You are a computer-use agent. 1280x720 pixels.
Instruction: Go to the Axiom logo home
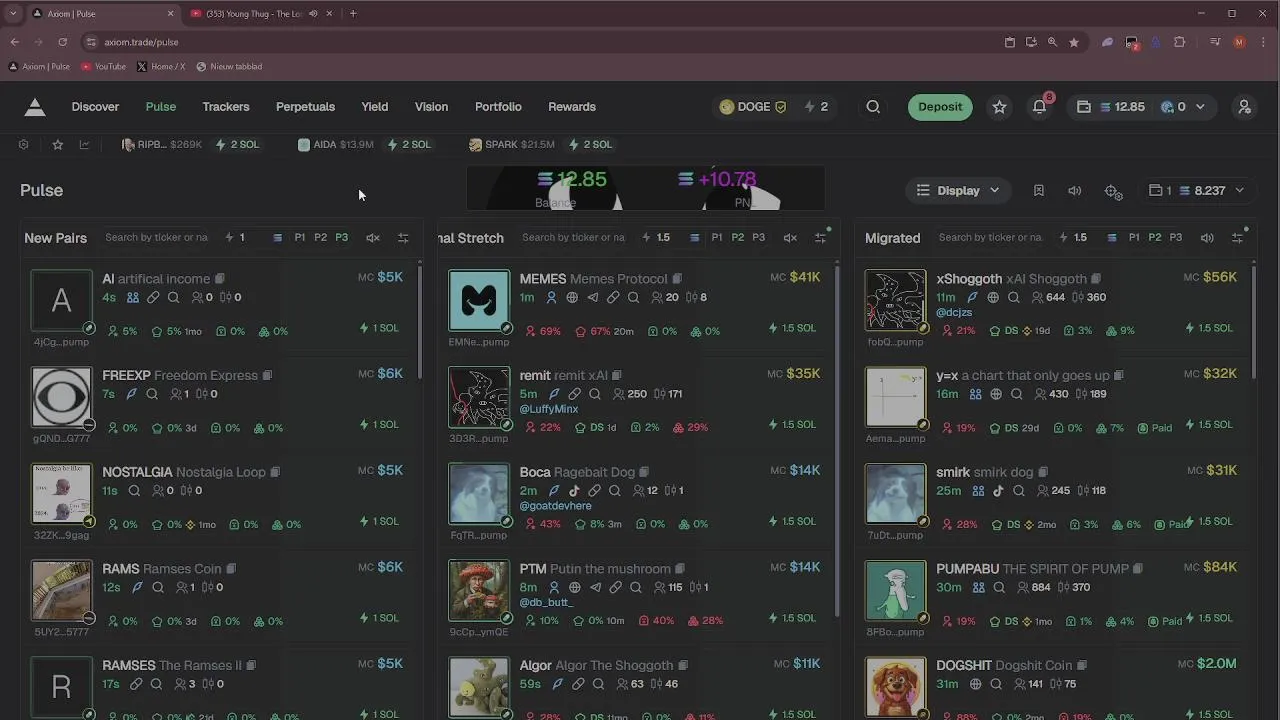[x=35, y=107]
